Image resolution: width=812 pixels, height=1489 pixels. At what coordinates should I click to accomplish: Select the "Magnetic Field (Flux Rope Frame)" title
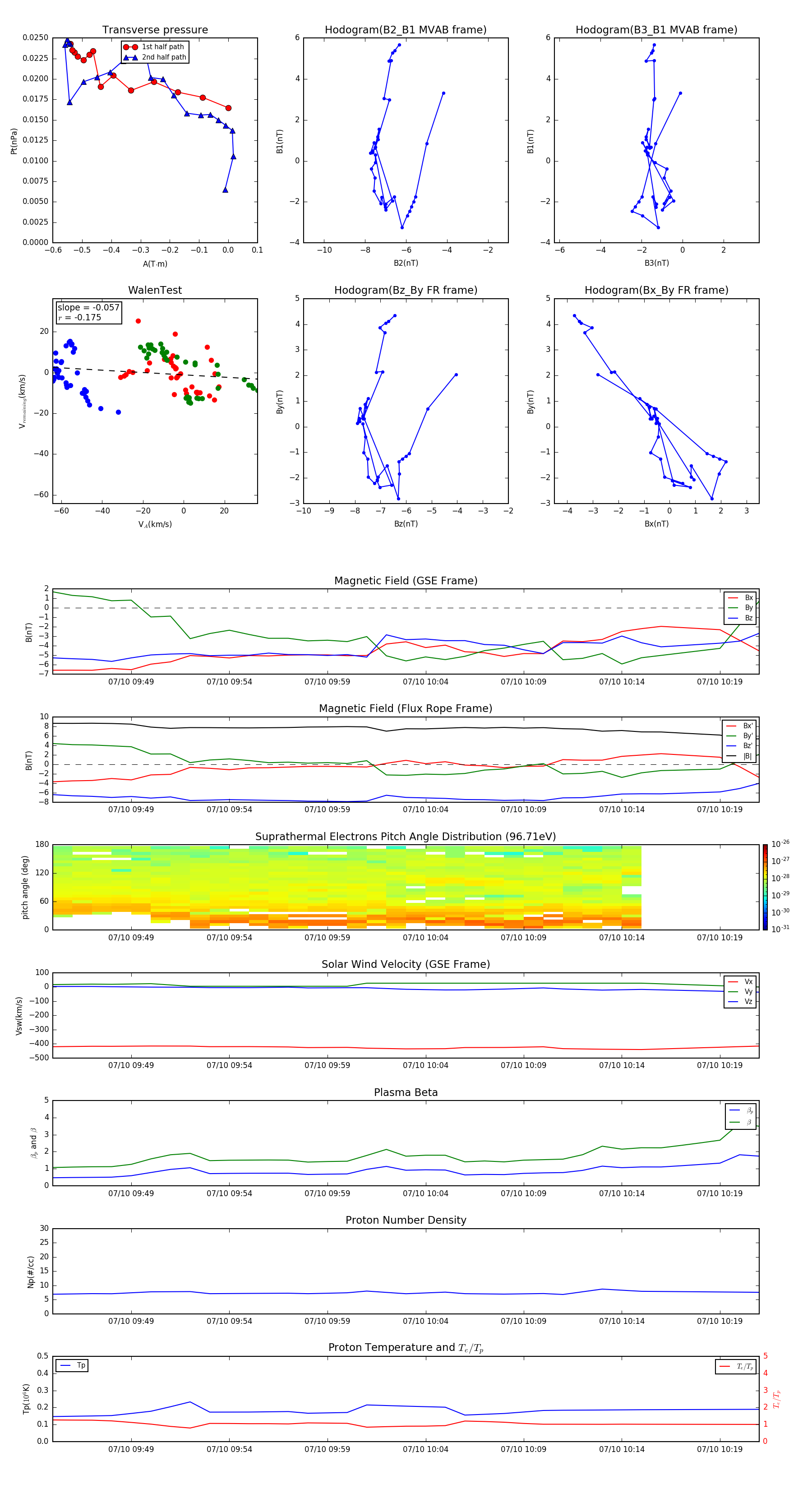406,709
